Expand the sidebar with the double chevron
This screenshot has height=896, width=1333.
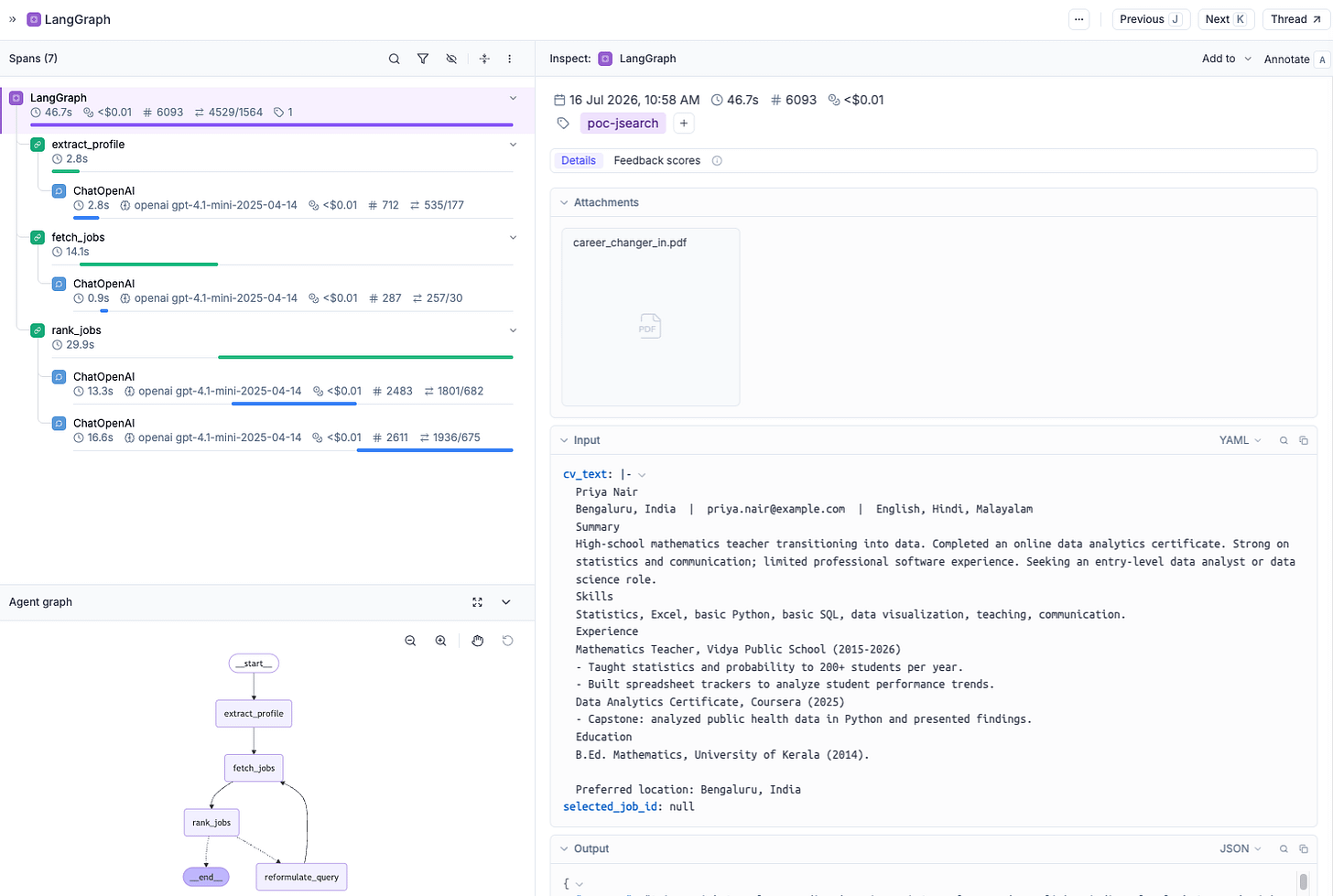point(13,19)
